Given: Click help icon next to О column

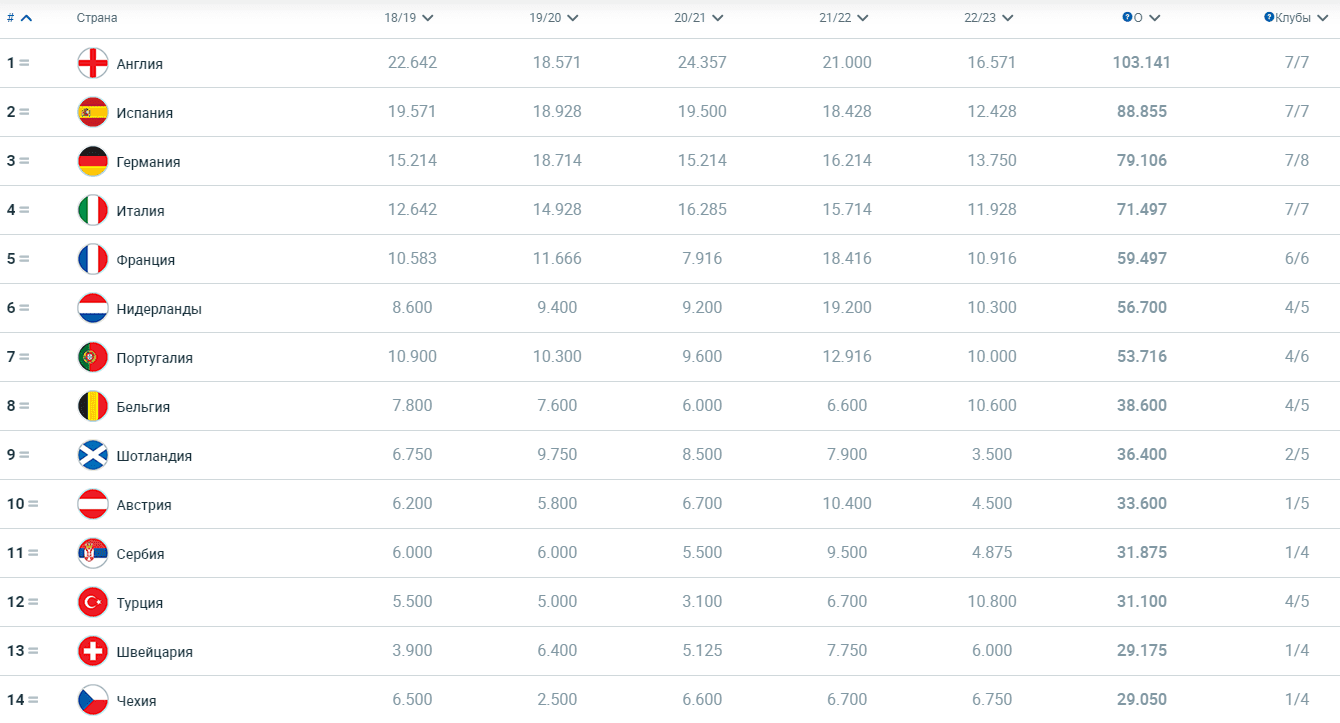Looking at the screenshot, I should [x=1127, y=18].
